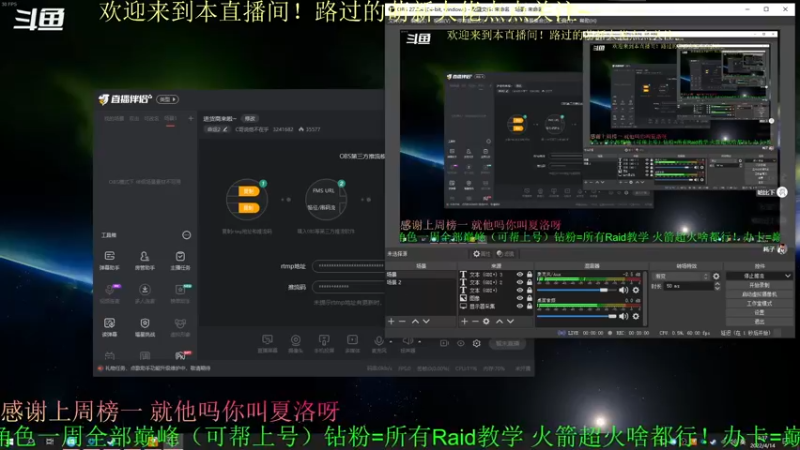Mute the 麦克风/Aux channel in OBS mixer

(x=623, y=290)
